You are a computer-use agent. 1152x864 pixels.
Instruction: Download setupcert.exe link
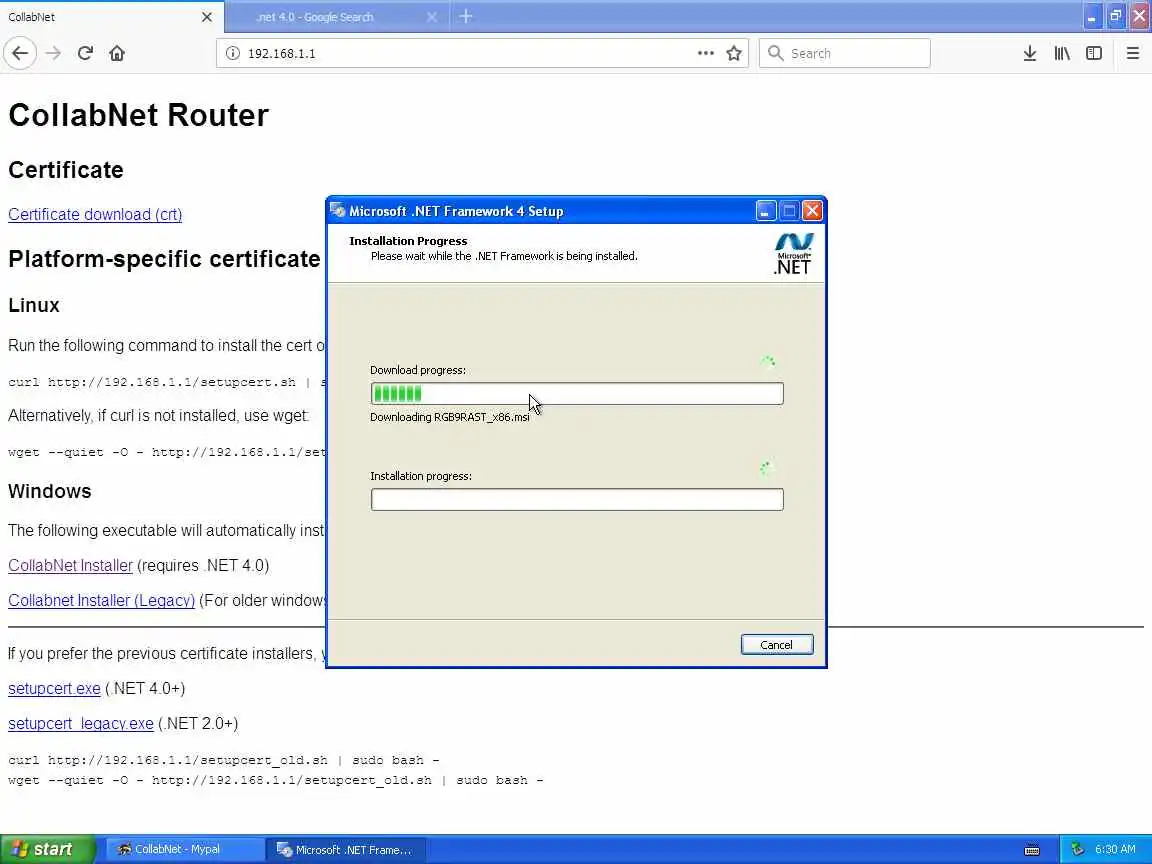(x=54, y=688)
